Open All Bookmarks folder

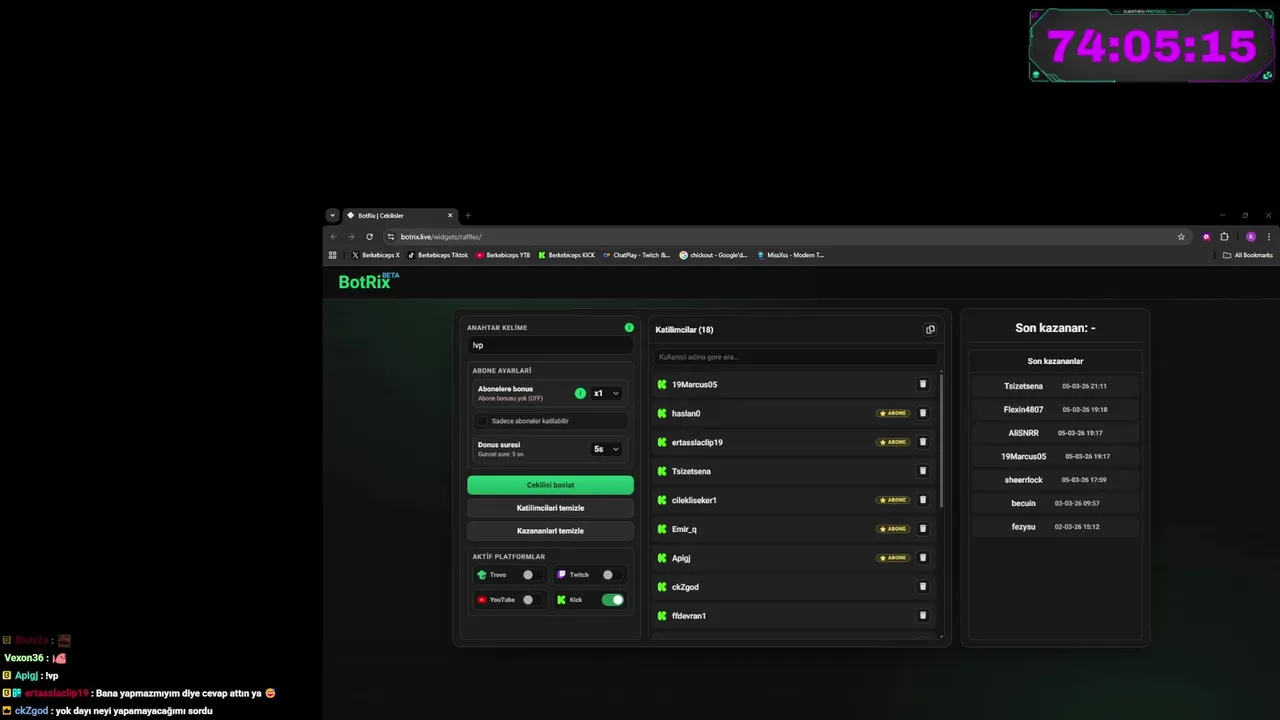click(1248, 255)
